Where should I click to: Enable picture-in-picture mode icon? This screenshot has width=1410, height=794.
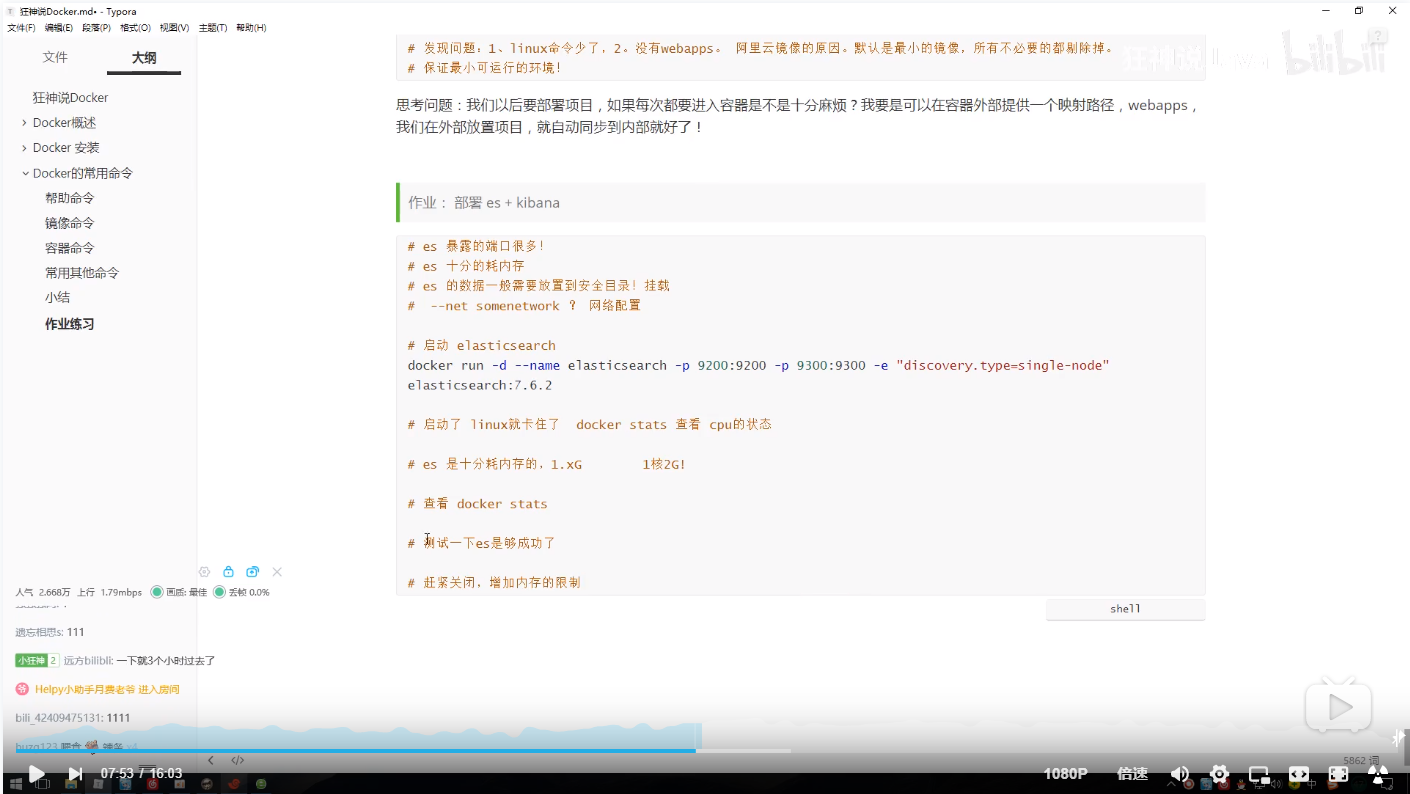tap(1259, 774)
